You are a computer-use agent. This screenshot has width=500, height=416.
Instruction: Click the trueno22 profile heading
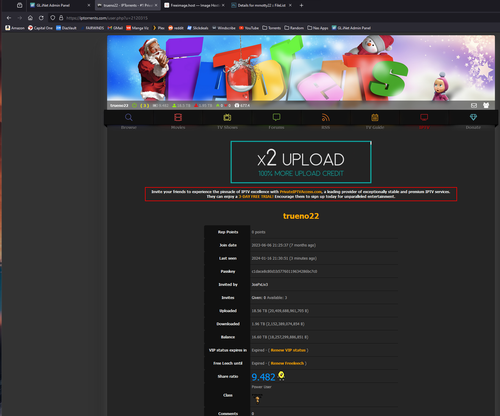(301, 216)
